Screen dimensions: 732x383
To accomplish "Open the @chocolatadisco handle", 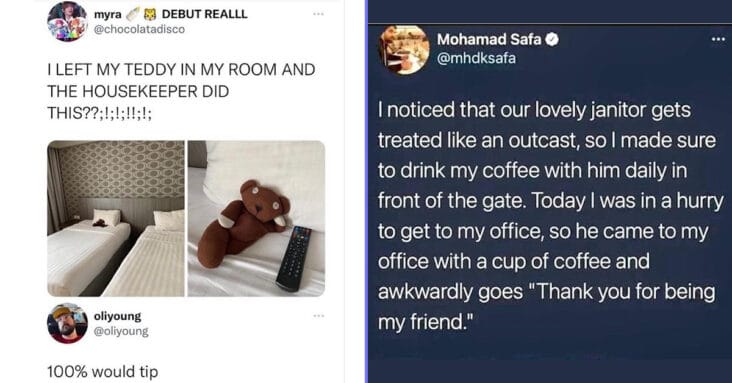I will point(139,29).
